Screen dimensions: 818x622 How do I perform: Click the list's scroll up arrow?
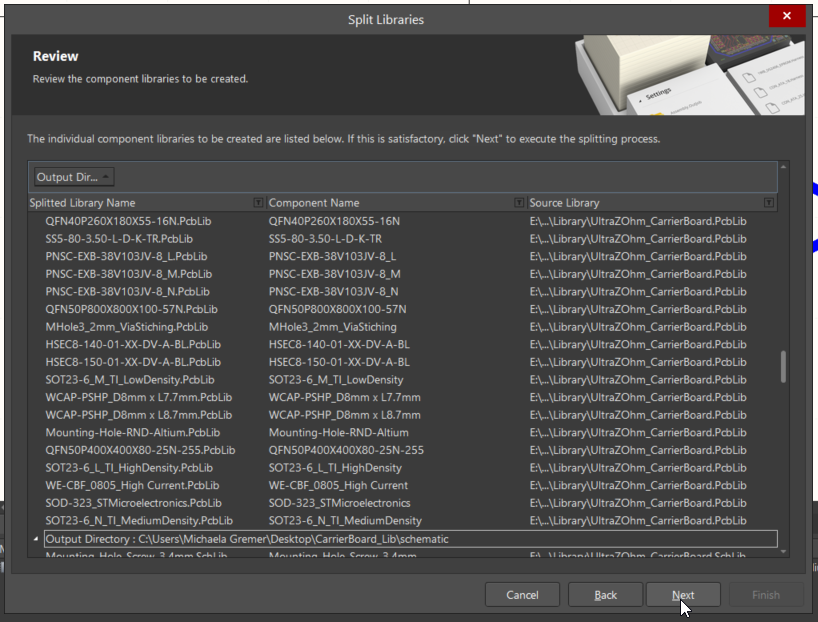[783, 166]
